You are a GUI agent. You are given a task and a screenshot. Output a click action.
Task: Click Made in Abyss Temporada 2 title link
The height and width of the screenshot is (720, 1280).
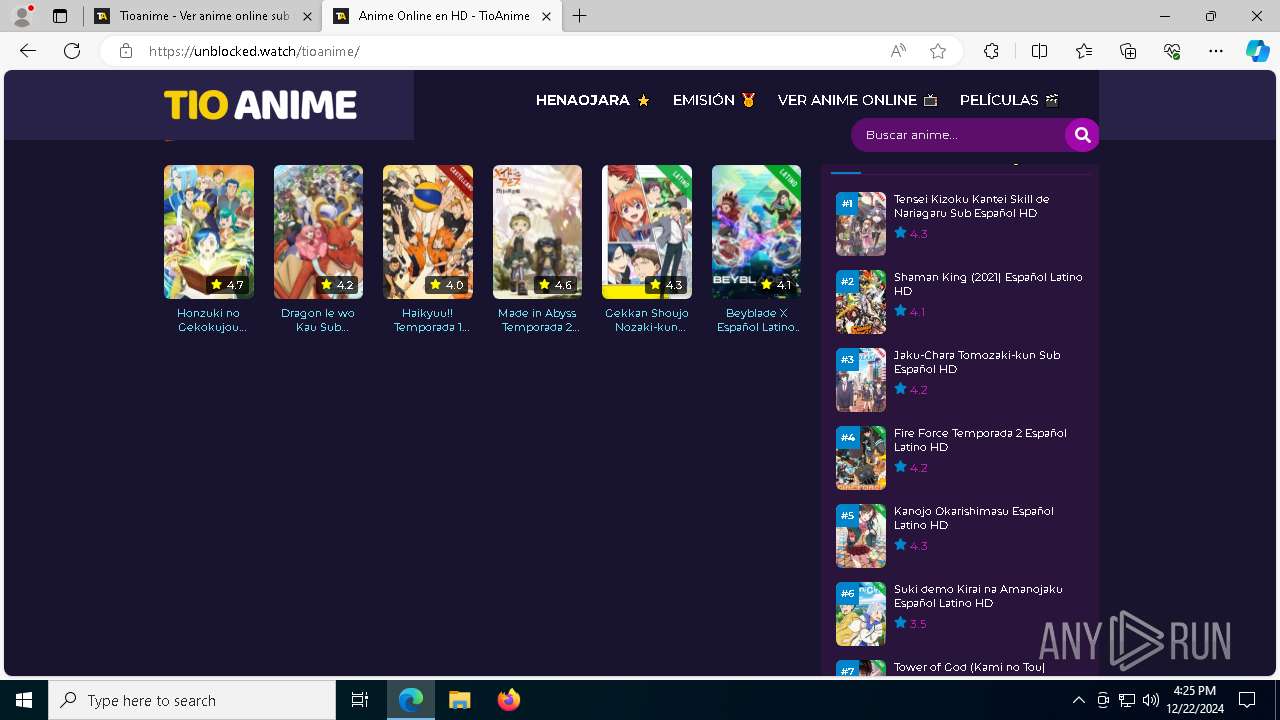(x=537, y=320)
